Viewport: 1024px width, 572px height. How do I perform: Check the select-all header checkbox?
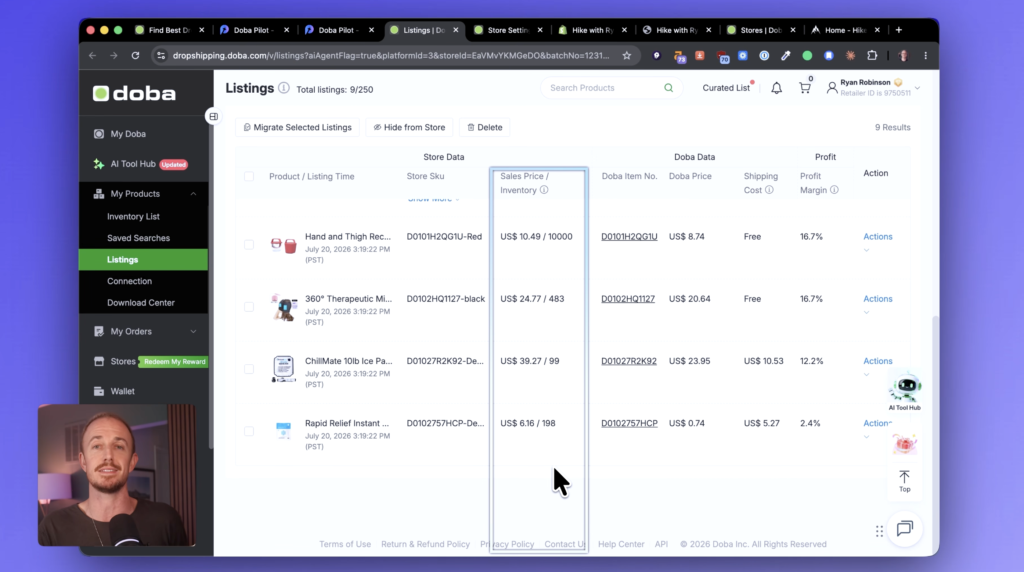(x=249, y=176)
